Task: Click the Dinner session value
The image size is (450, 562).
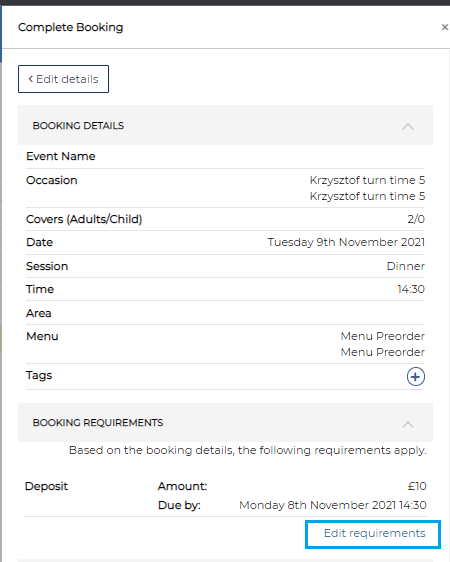Action: pyautogui.click(x=406, y=266)
